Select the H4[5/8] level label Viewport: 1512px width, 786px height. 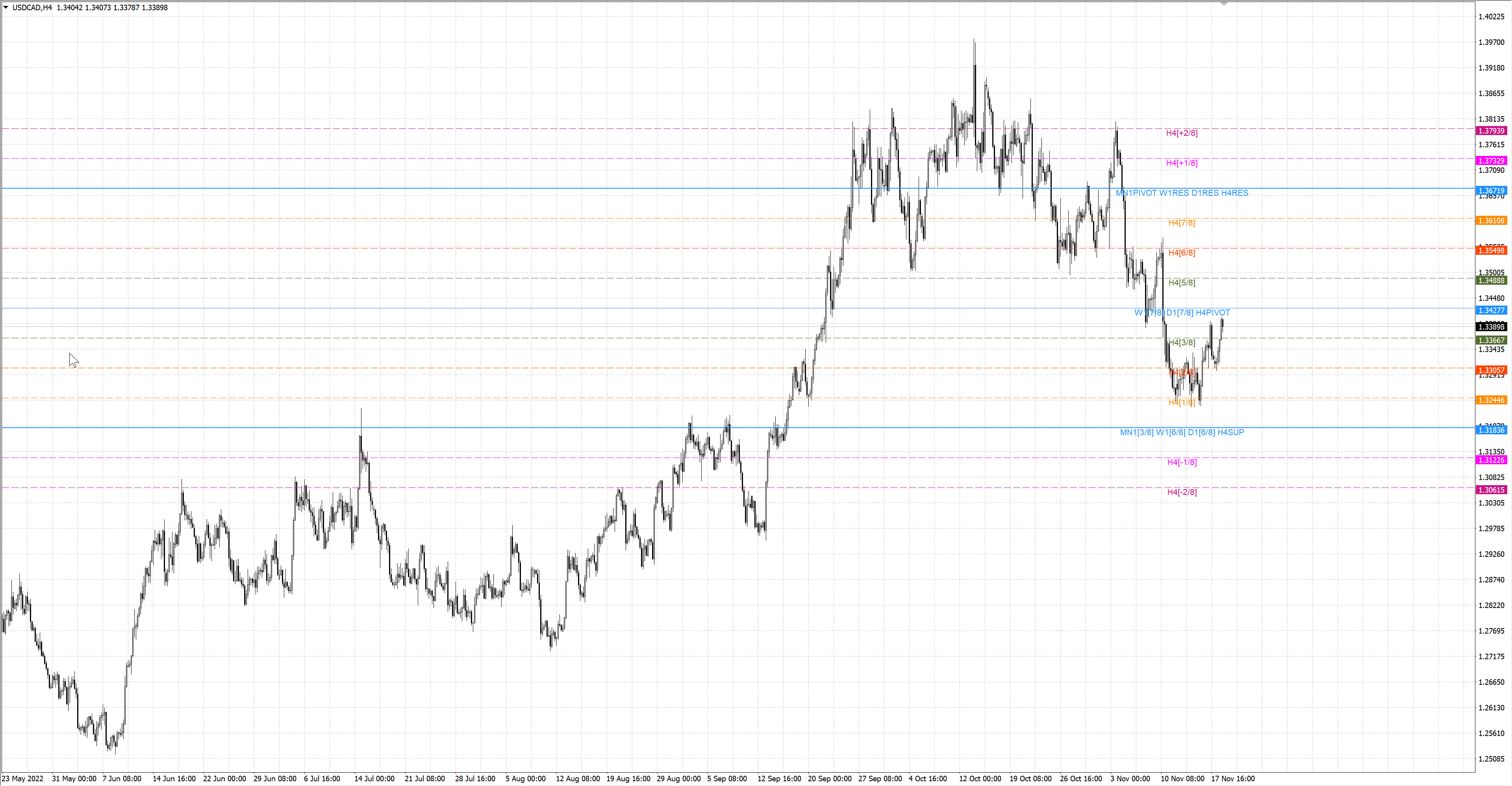(1182, 283)
